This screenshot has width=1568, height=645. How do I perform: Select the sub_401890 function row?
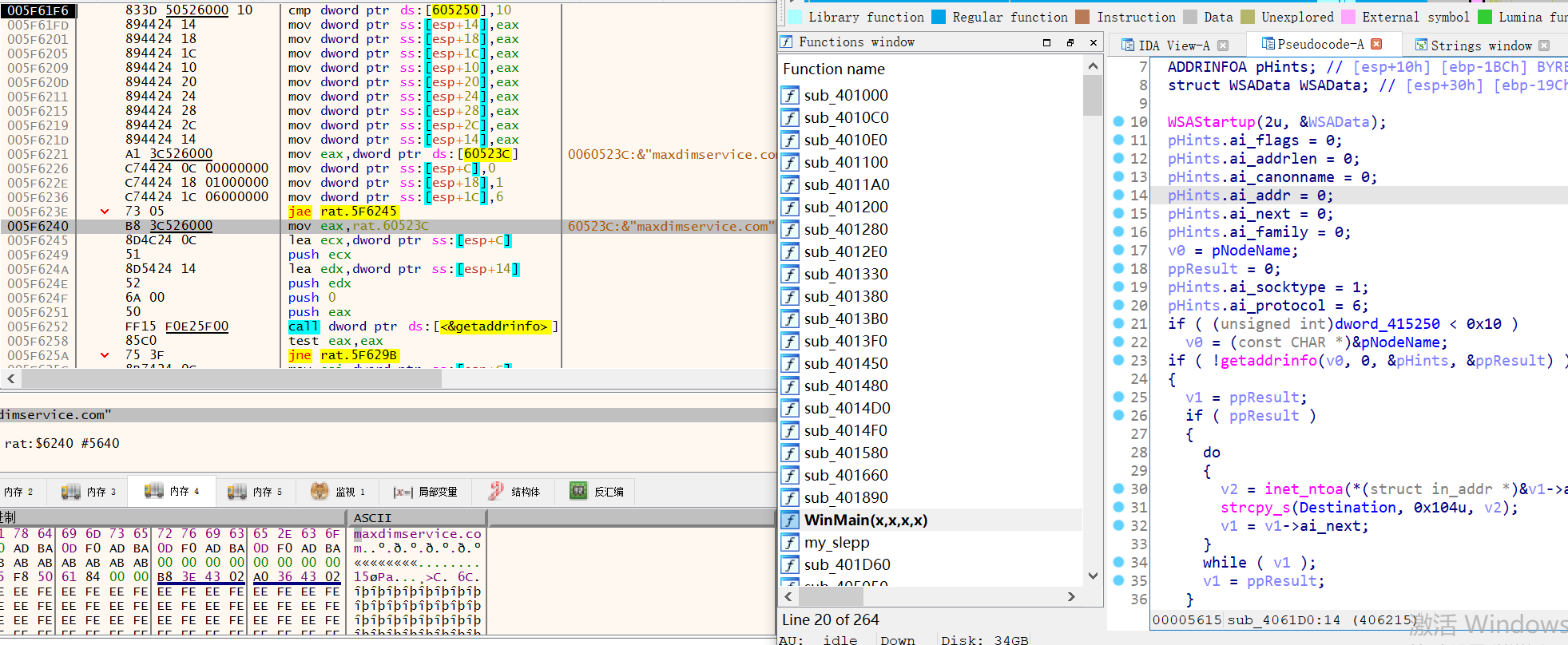click(931, 497)
